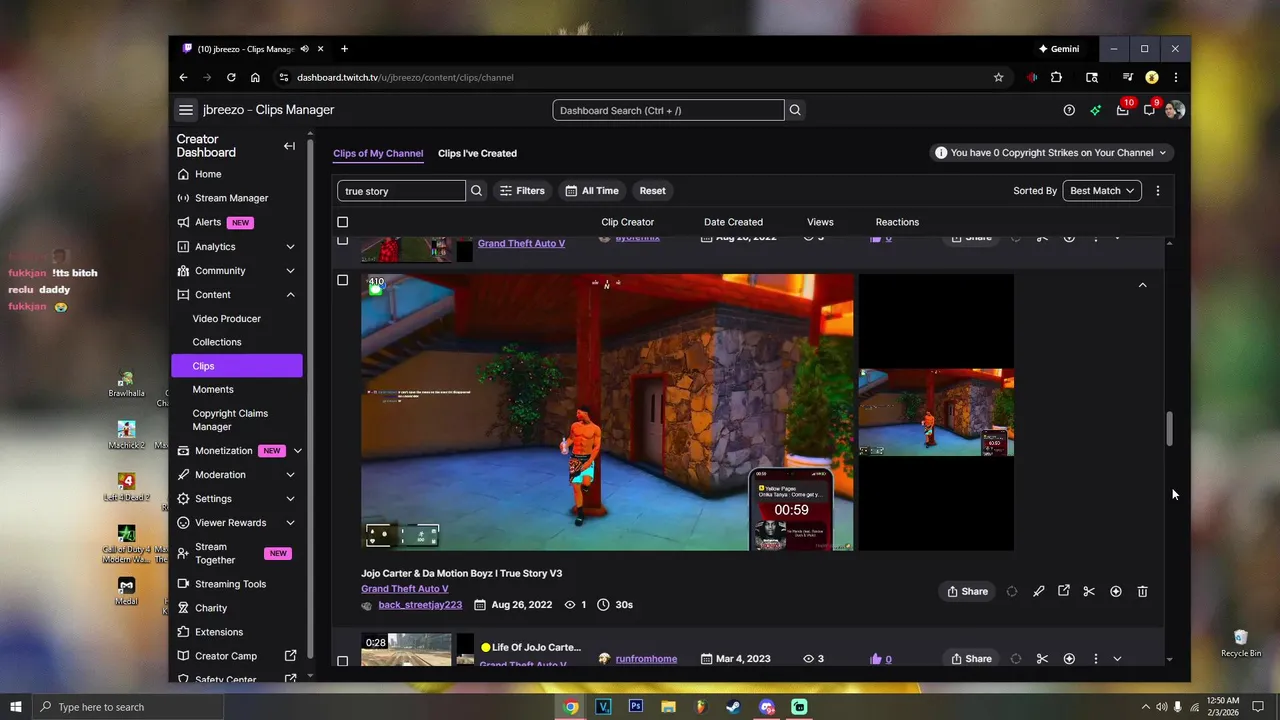Go to Stream Manager in sidebar
Viewport: 1280px width, 720px height.
coord(232,198)
